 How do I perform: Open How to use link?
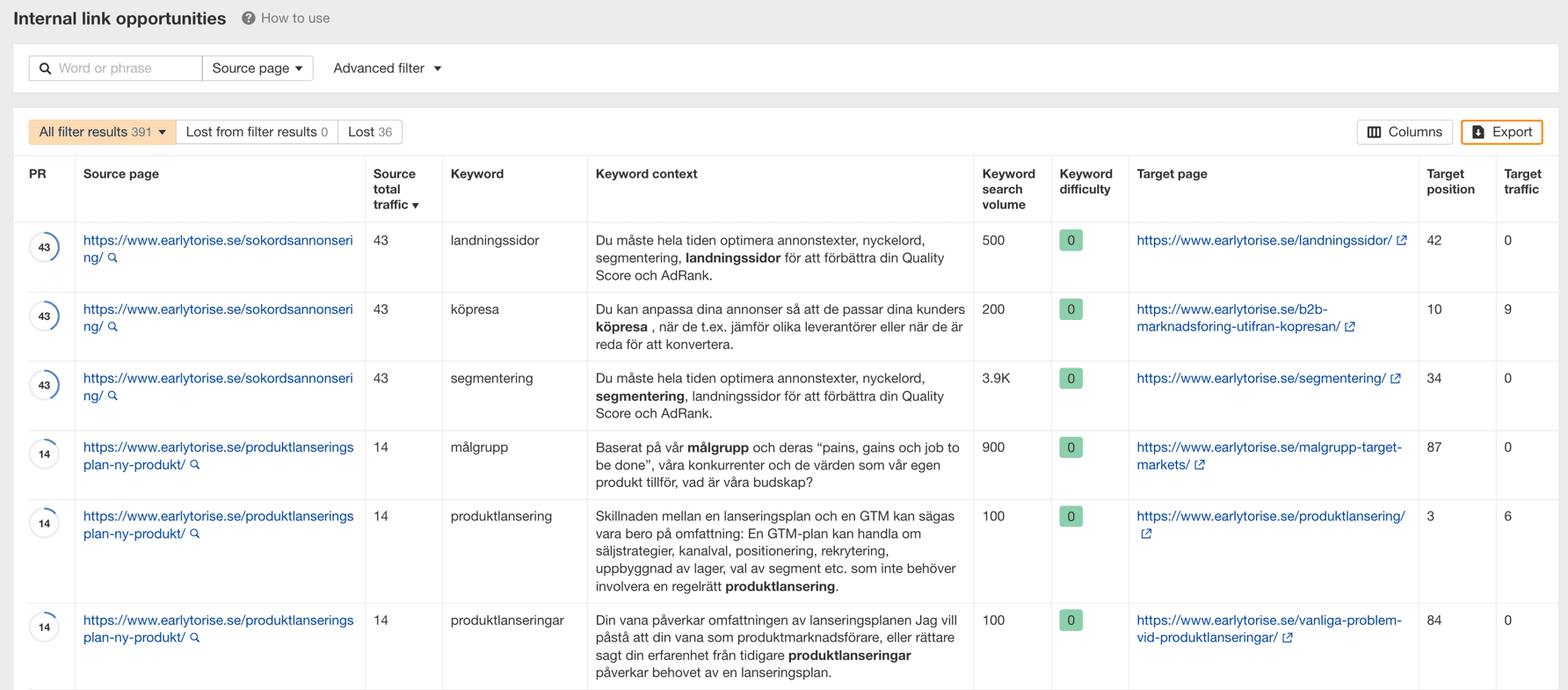(295, 18)
